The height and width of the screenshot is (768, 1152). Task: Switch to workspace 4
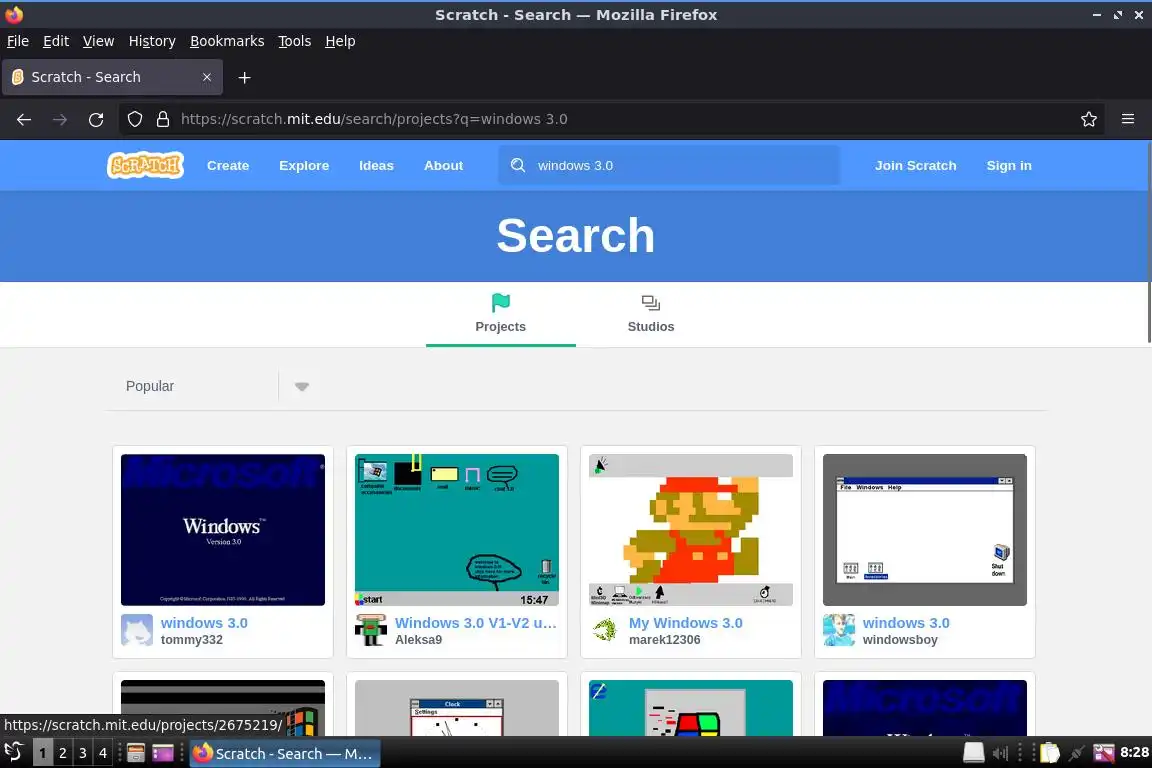(x=103, y=753)
